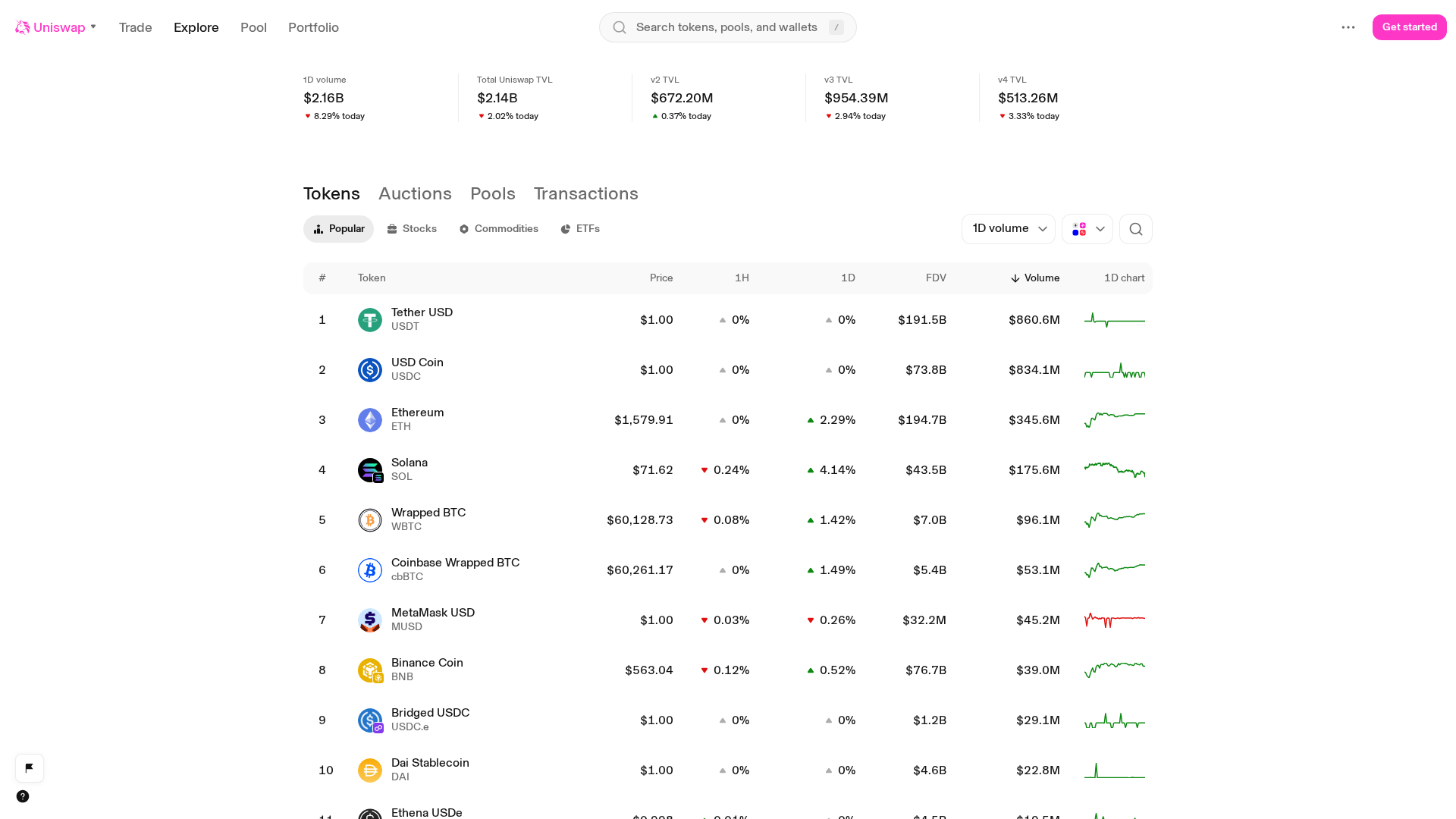Click the Ethereum token logo

tap(370, 420)
